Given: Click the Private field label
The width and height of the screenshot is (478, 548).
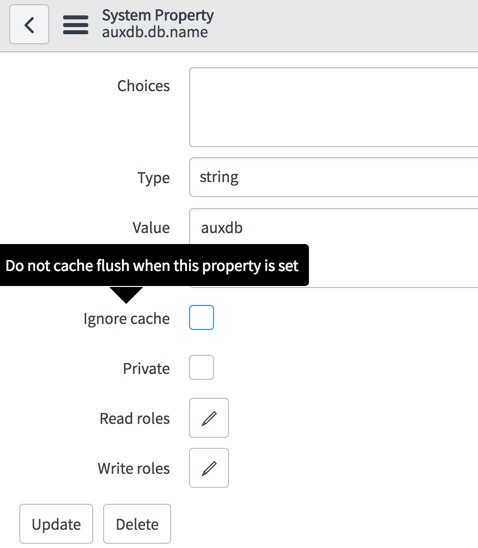Looking at the screenshot, I should [146, 369].
